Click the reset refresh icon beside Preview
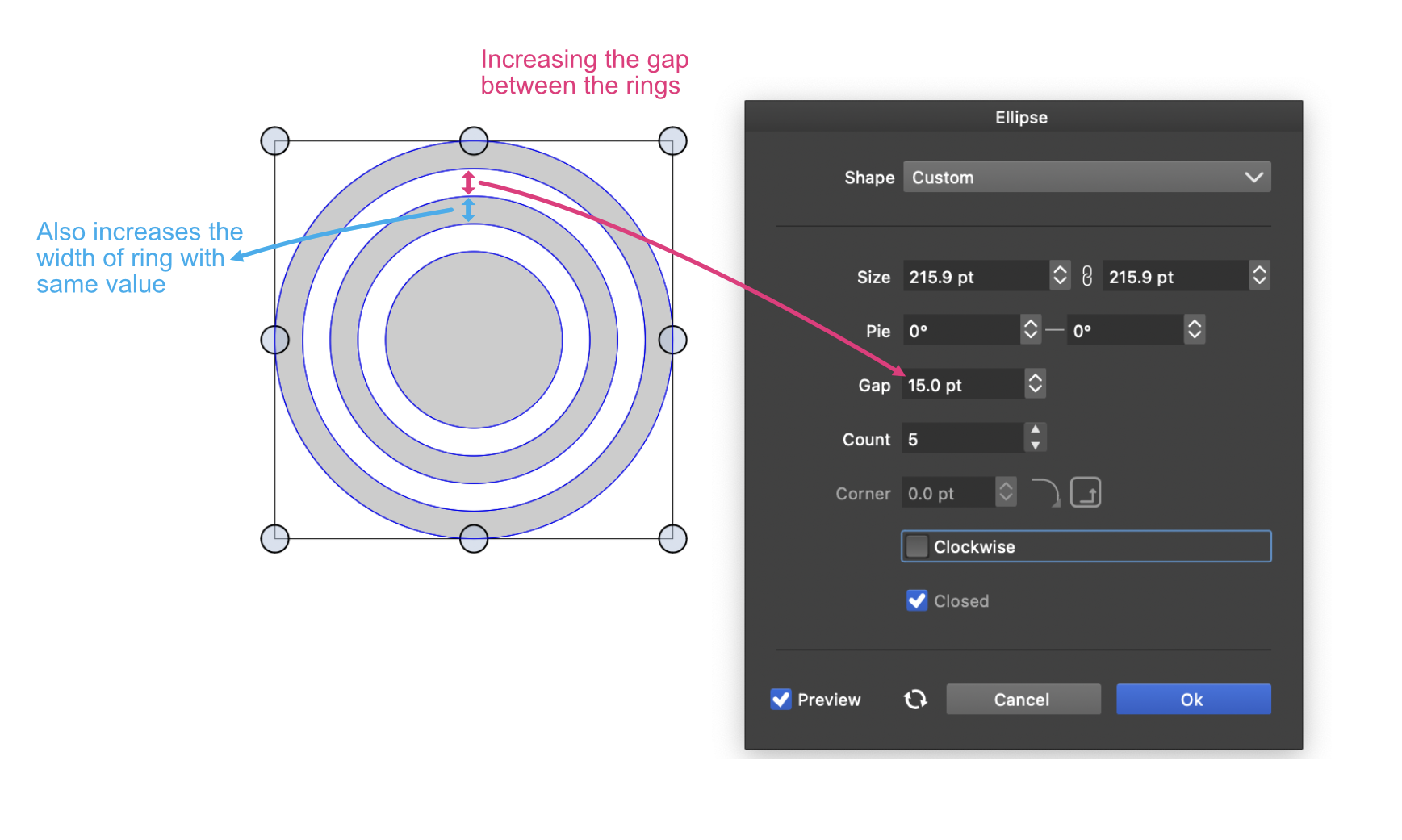1402x840 pixels. pos(915,700)
